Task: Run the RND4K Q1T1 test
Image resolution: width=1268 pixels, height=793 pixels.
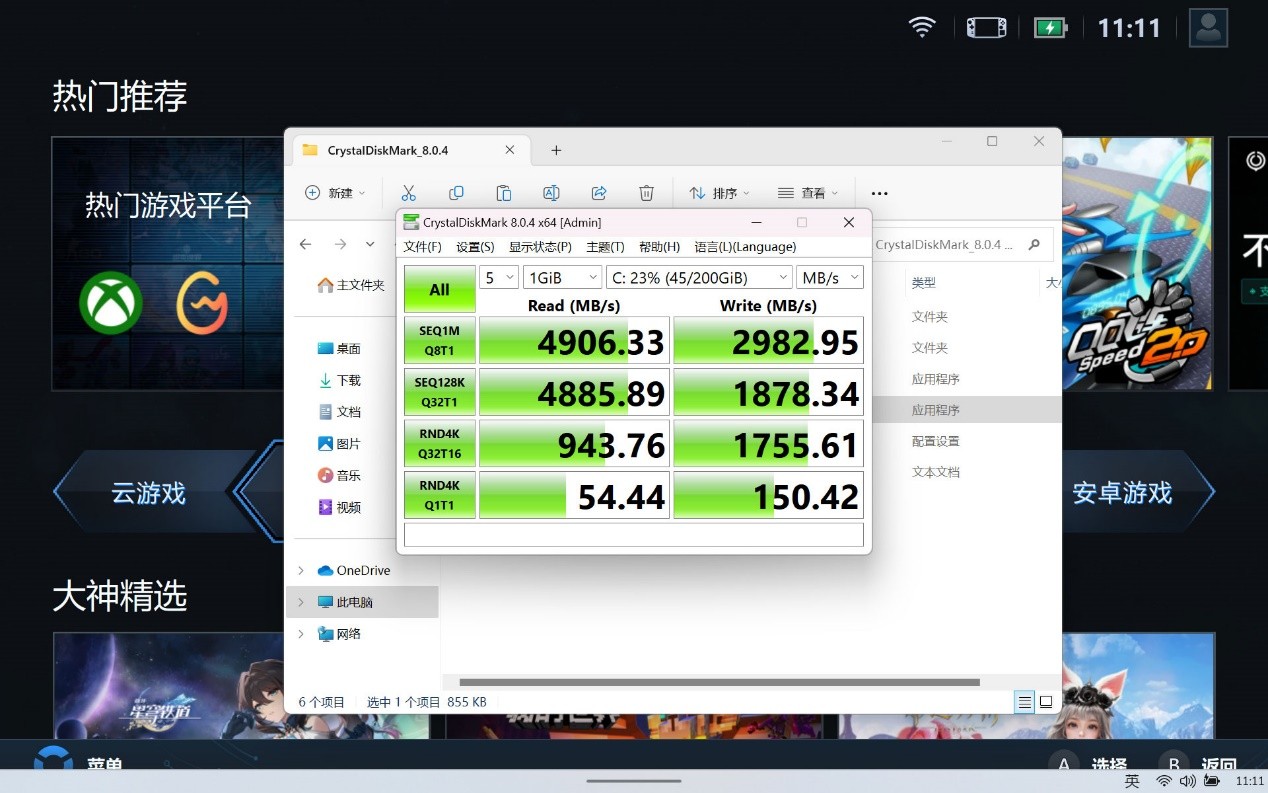Action: coord(440,495)
